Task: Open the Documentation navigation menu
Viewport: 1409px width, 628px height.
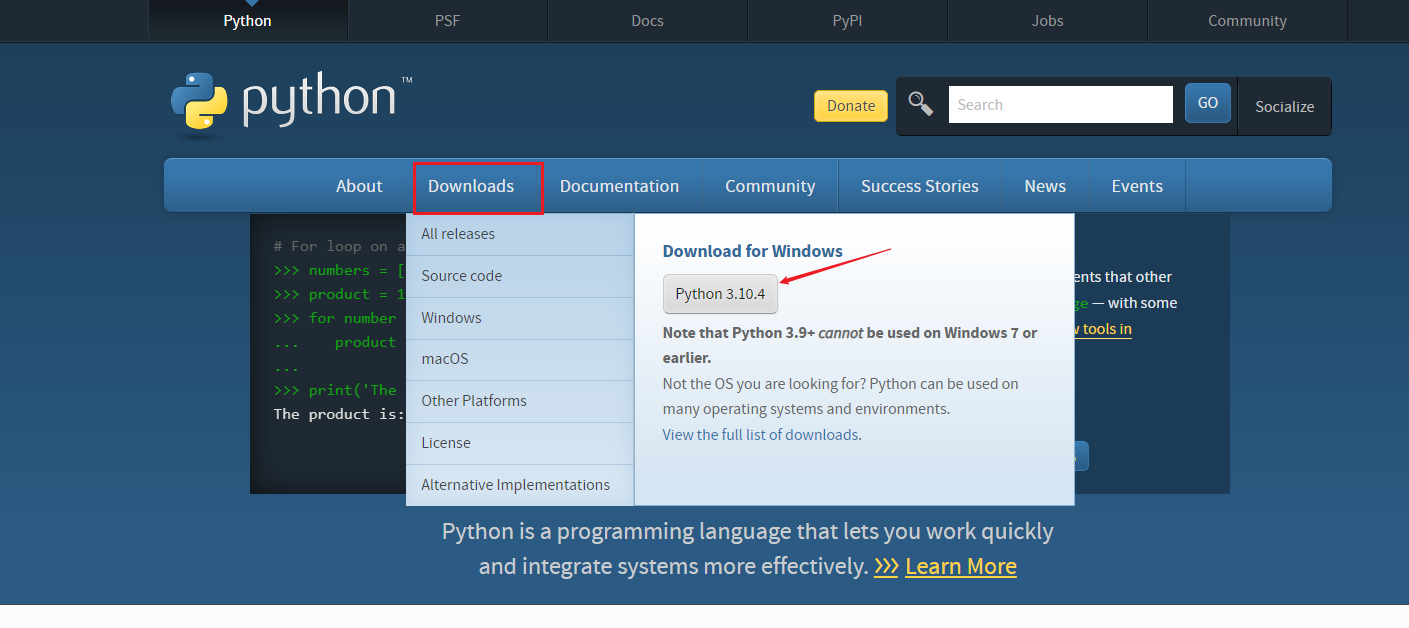Action: [x=619, y=186]
